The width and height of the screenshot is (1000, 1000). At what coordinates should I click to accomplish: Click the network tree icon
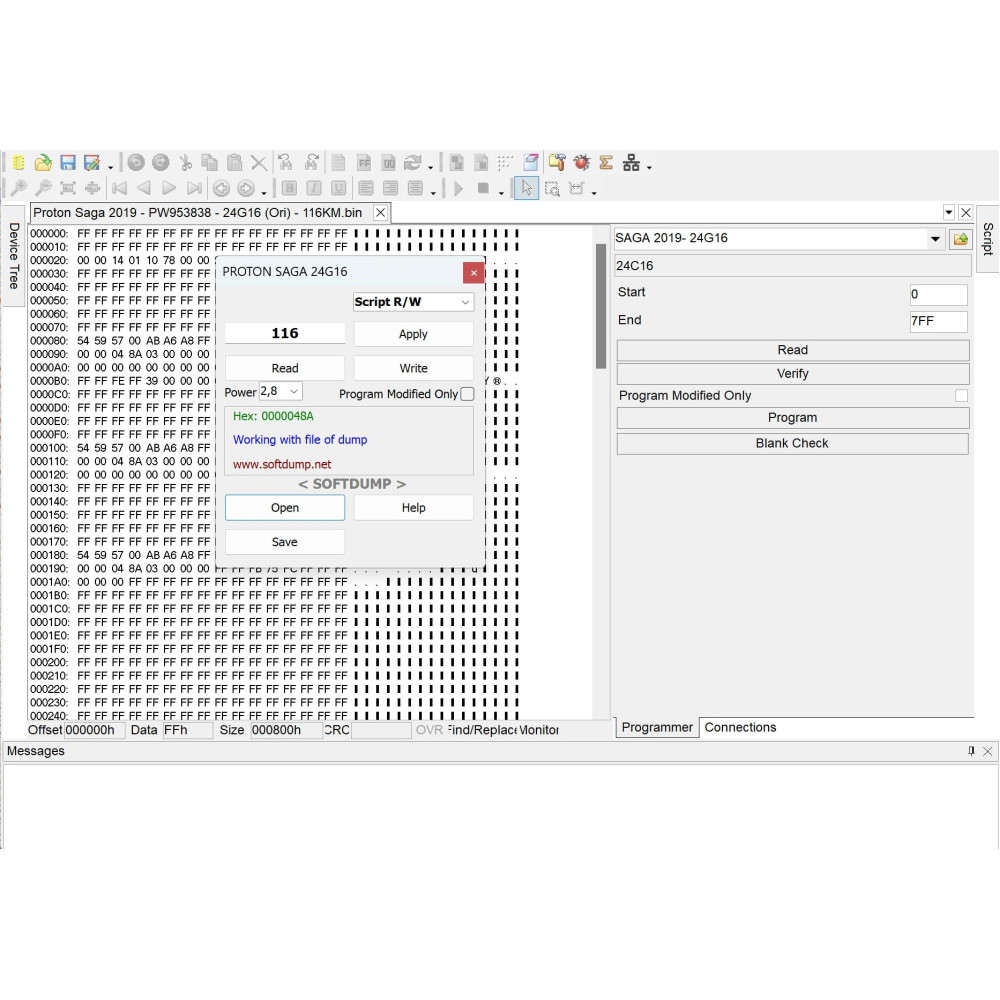tap(631, 163)
